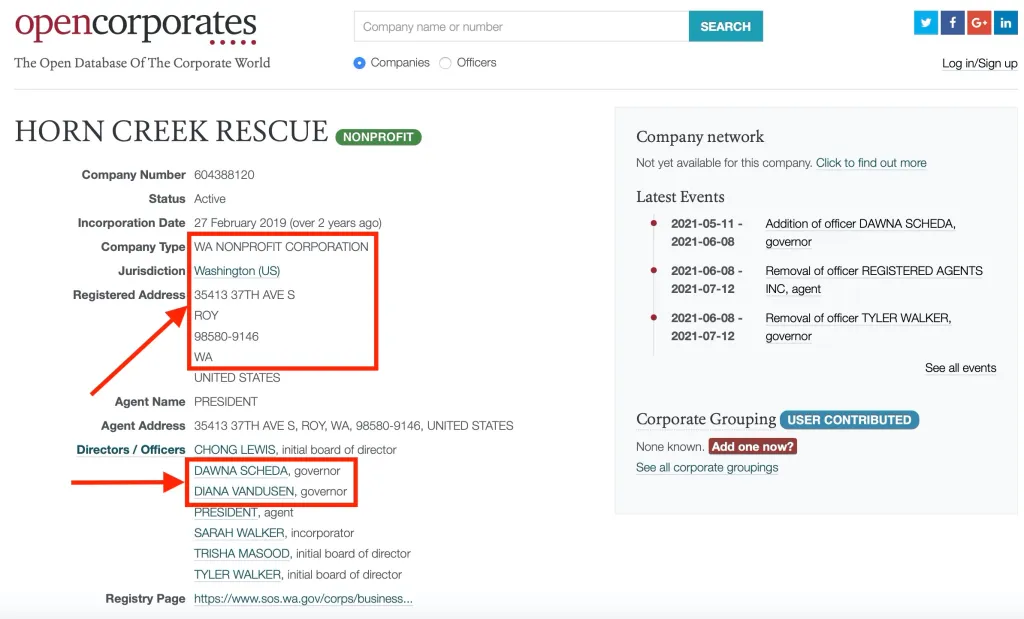Screen dimensions: 1024x619
Task: Open officer DIANA VANDUSEN's page
Action: [x=245, y=492]
